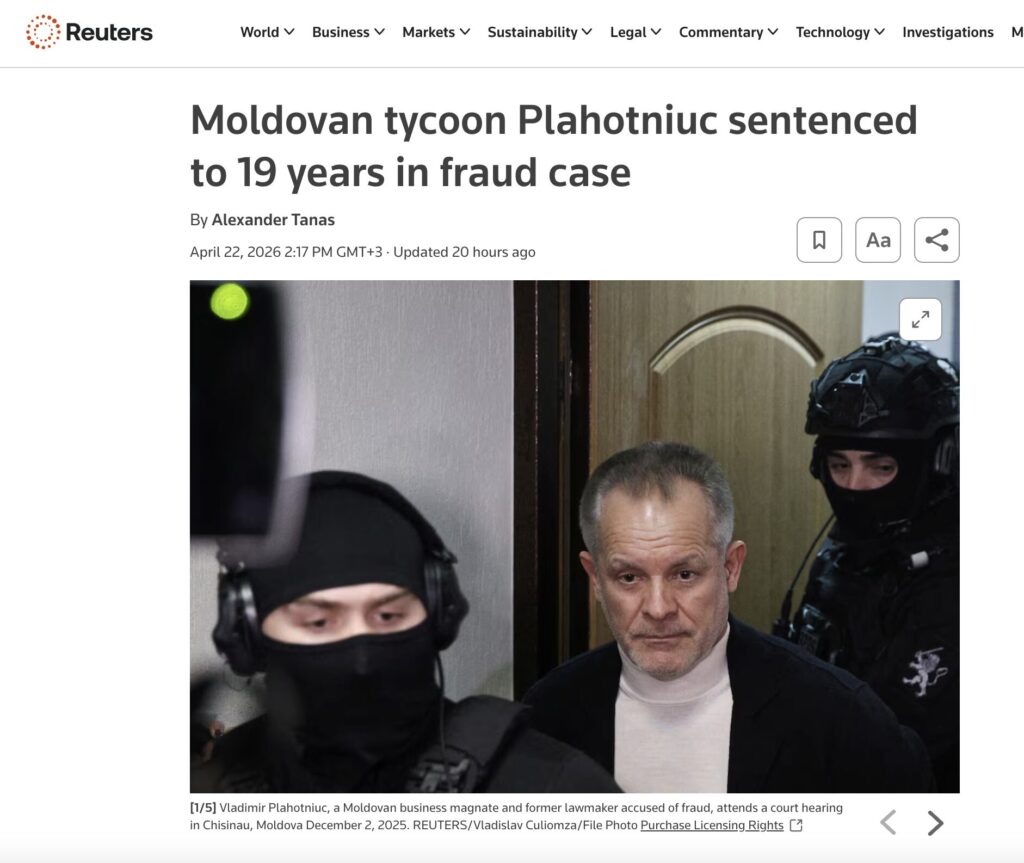Open the Technology section menu
The image size is (1024, 863).
tap(840, 32)
